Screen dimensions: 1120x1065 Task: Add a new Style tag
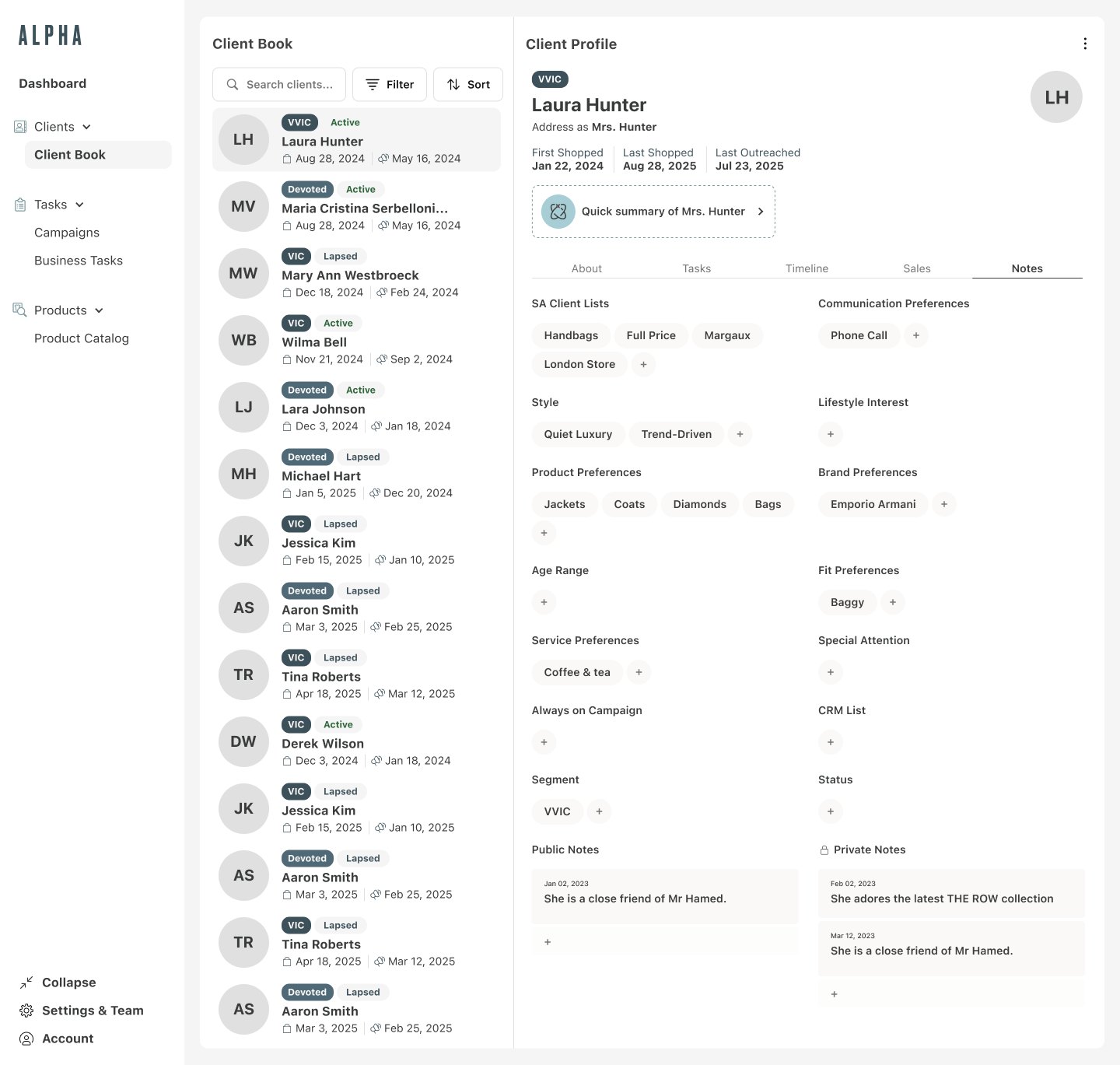740,434
